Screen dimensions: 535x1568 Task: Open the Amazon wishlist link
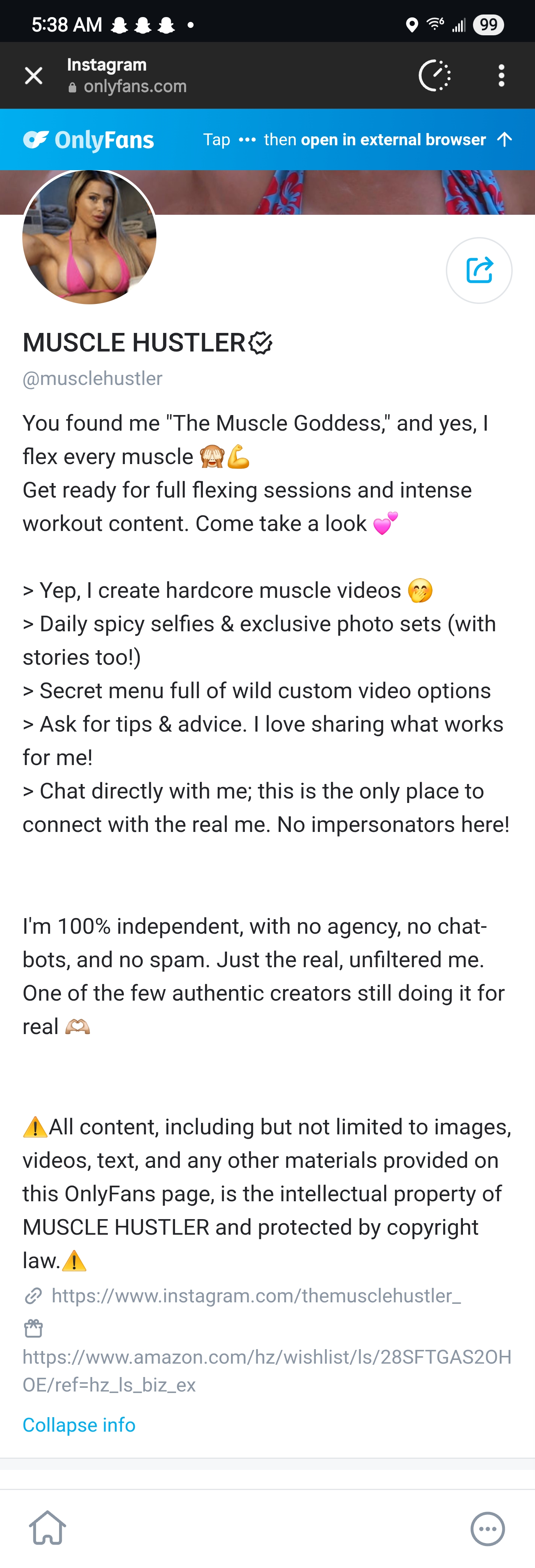click(x=267, y=1371)
